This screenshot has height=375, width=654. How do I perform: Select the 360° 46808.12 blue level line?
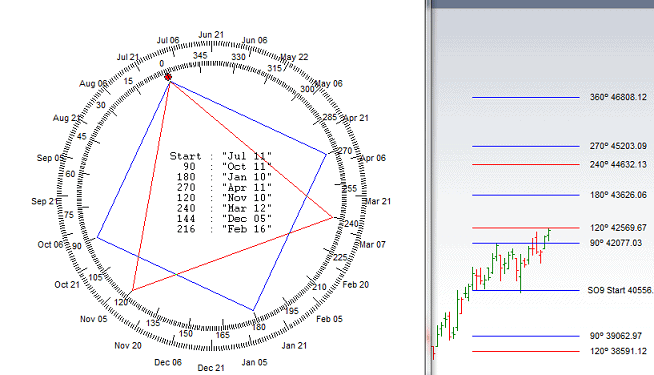[526, 97]
